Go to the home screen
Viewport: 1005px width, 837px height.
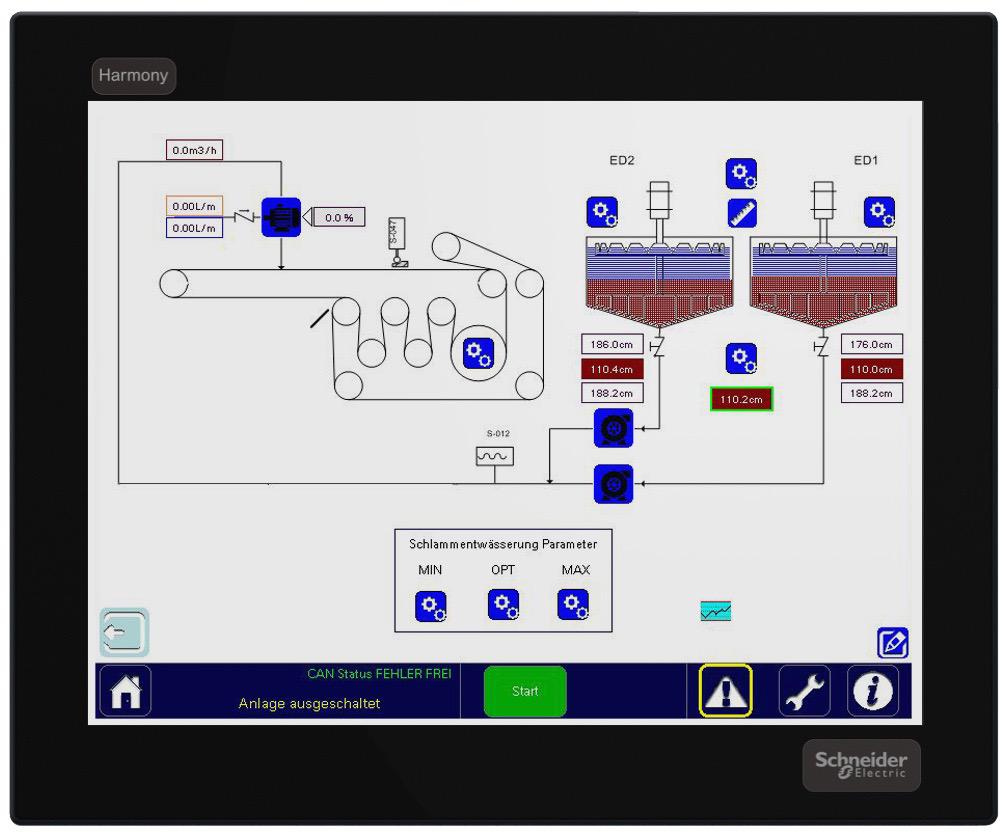[126, 691]
